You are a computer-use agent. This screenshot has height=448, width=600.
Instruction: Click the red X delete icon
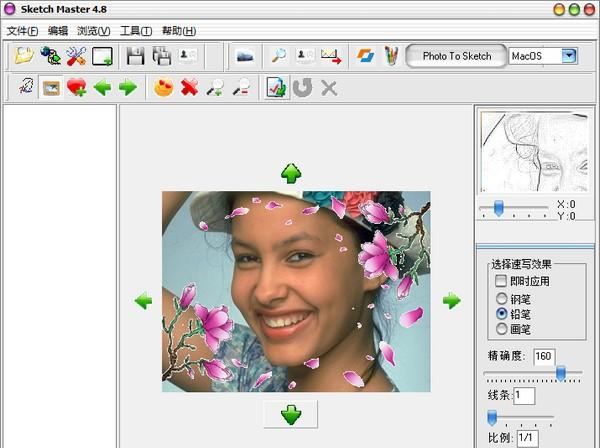[x=188, y=88]
